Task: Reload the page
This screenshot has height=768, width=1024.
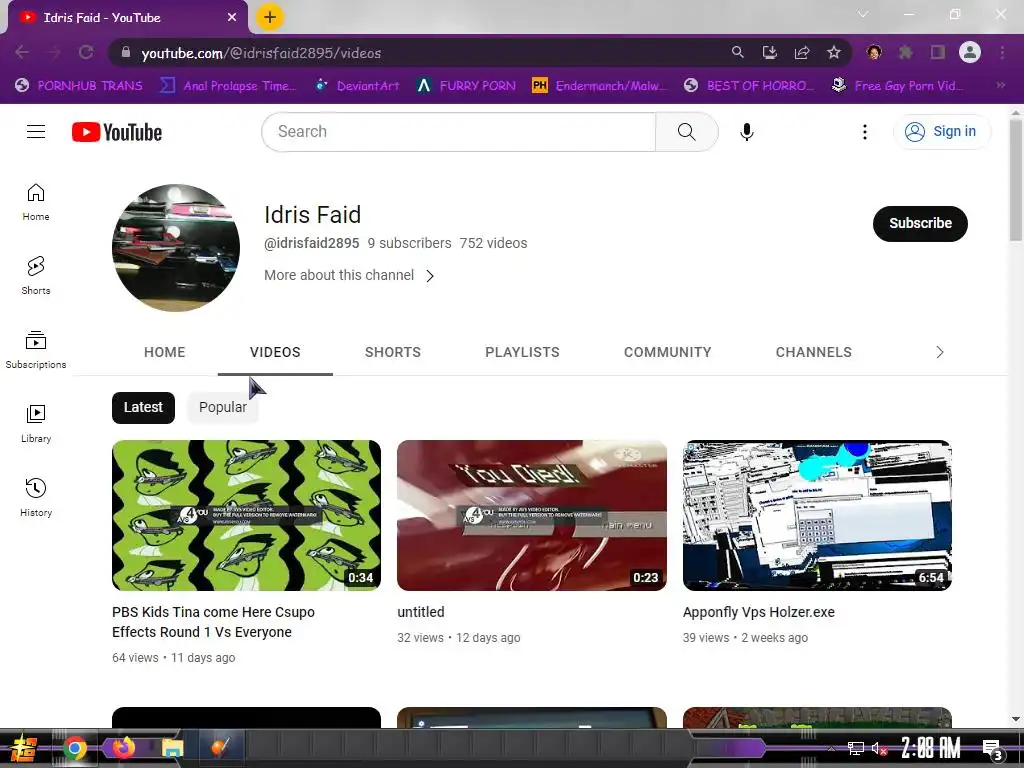Action: [86, 52]
